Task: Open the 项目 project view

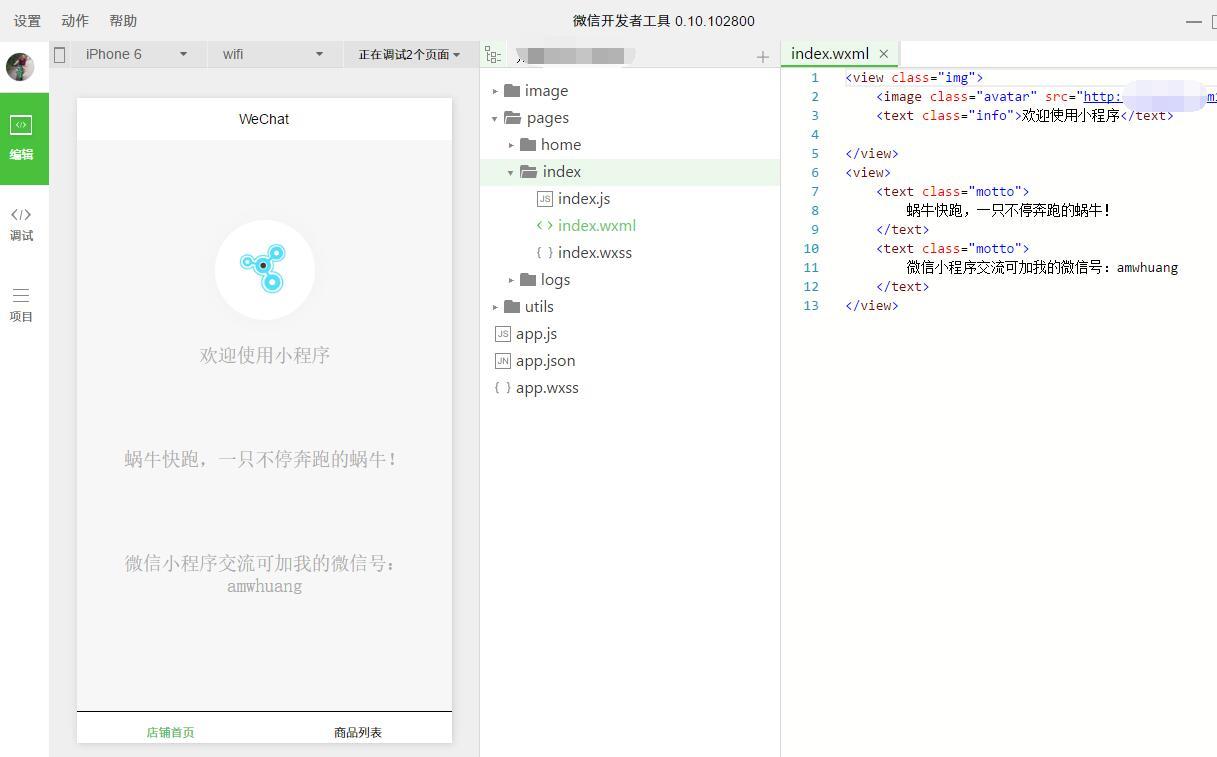Action: coord(21,306)
